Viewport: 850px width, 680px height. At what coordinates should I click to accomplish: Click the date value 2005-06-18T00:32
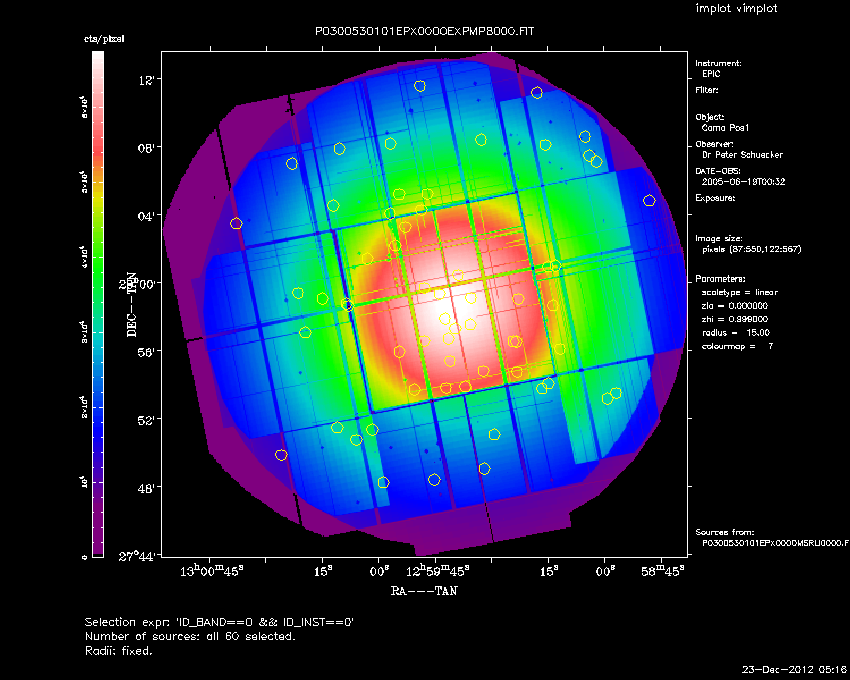pos(743,182)
